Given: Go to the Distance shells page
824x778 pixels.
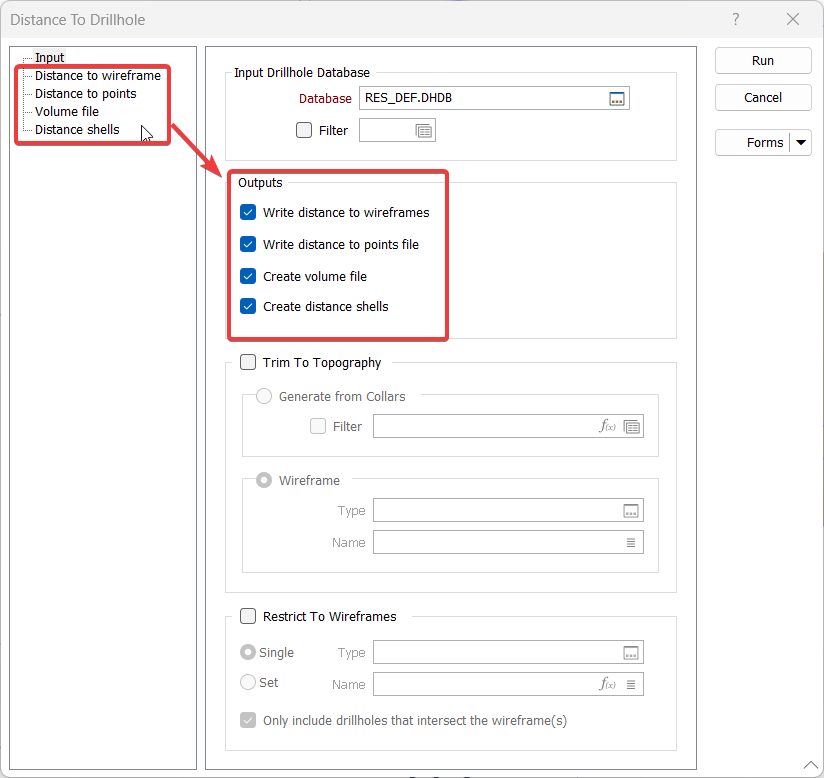Looking at the screenshot, I should pyautogui.click(x=77, y=130).
